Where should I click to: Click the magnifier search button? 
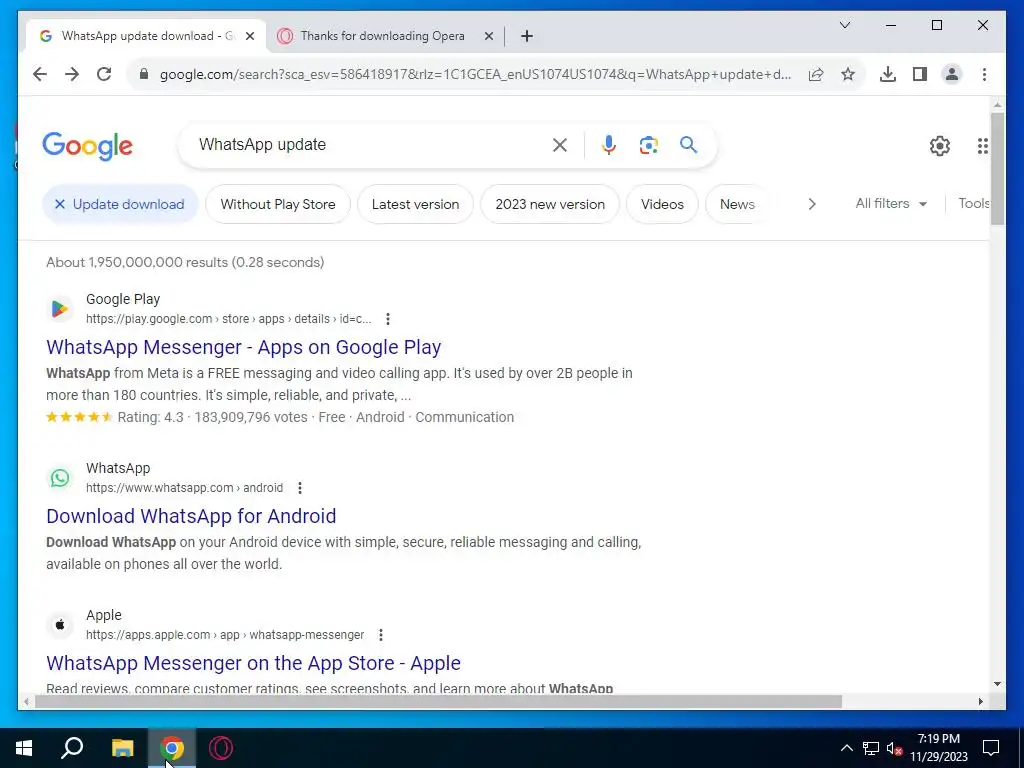point(688,144)
